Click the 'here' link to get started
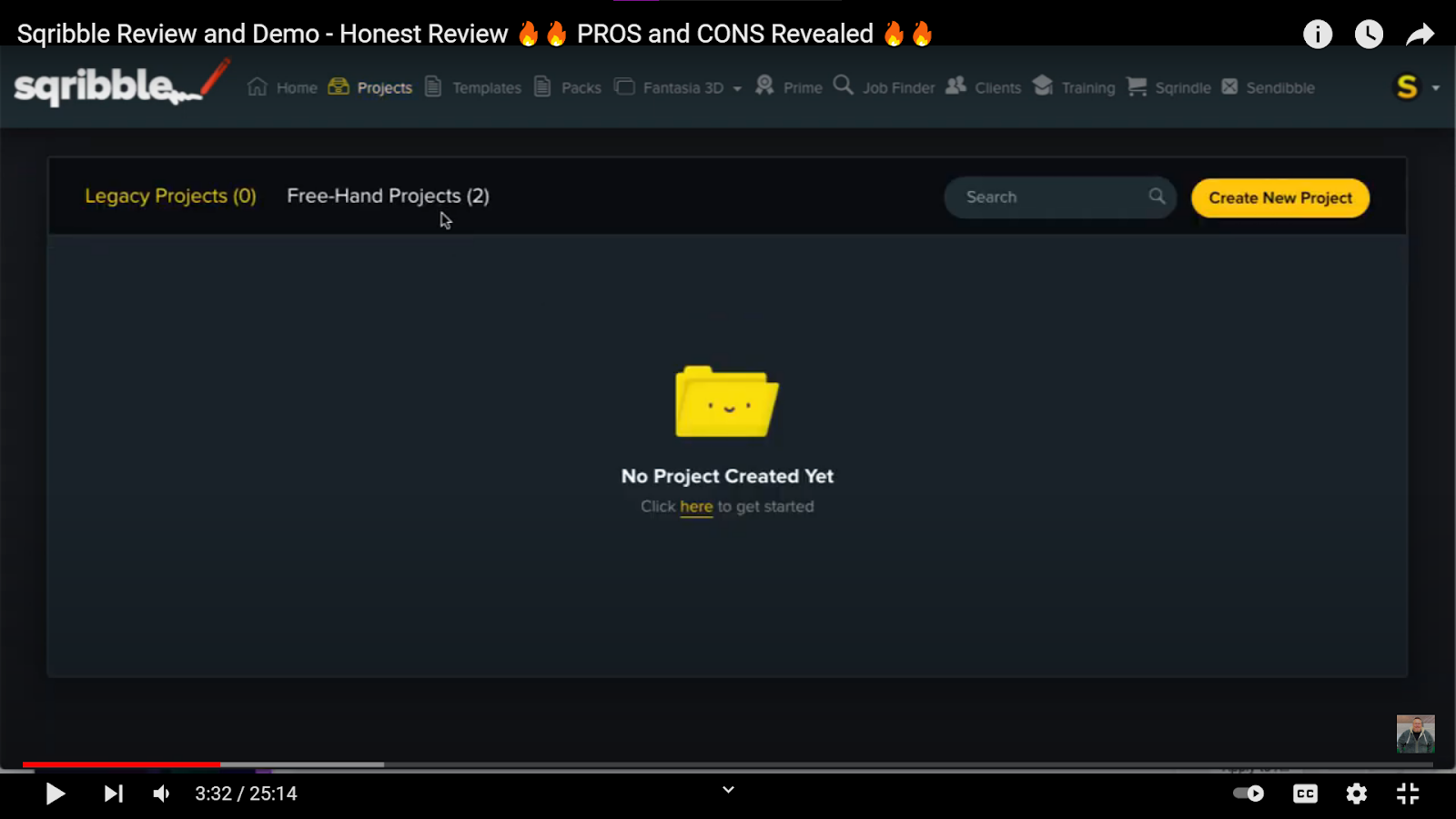This screenshot has height=819, width=1456. pos(696,507)
